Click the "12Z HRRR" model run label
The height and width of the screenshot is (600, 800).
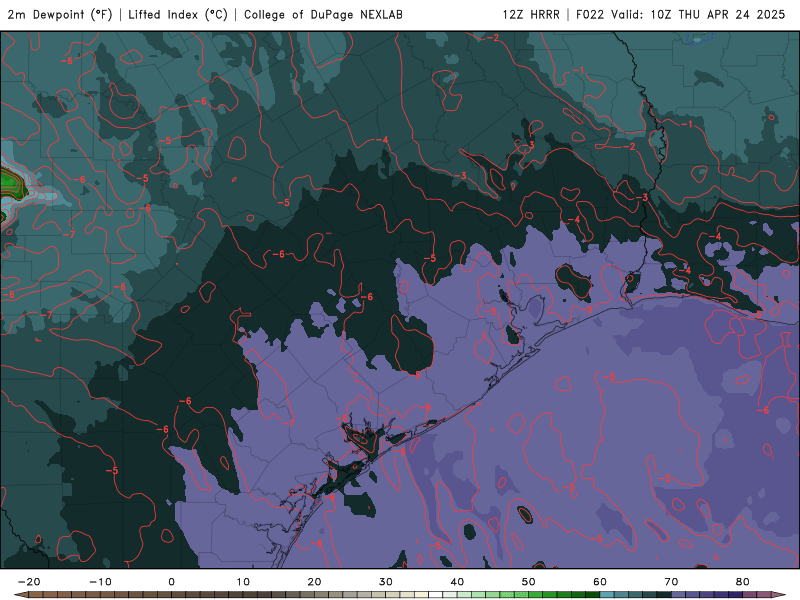click(x=531, y=14)
